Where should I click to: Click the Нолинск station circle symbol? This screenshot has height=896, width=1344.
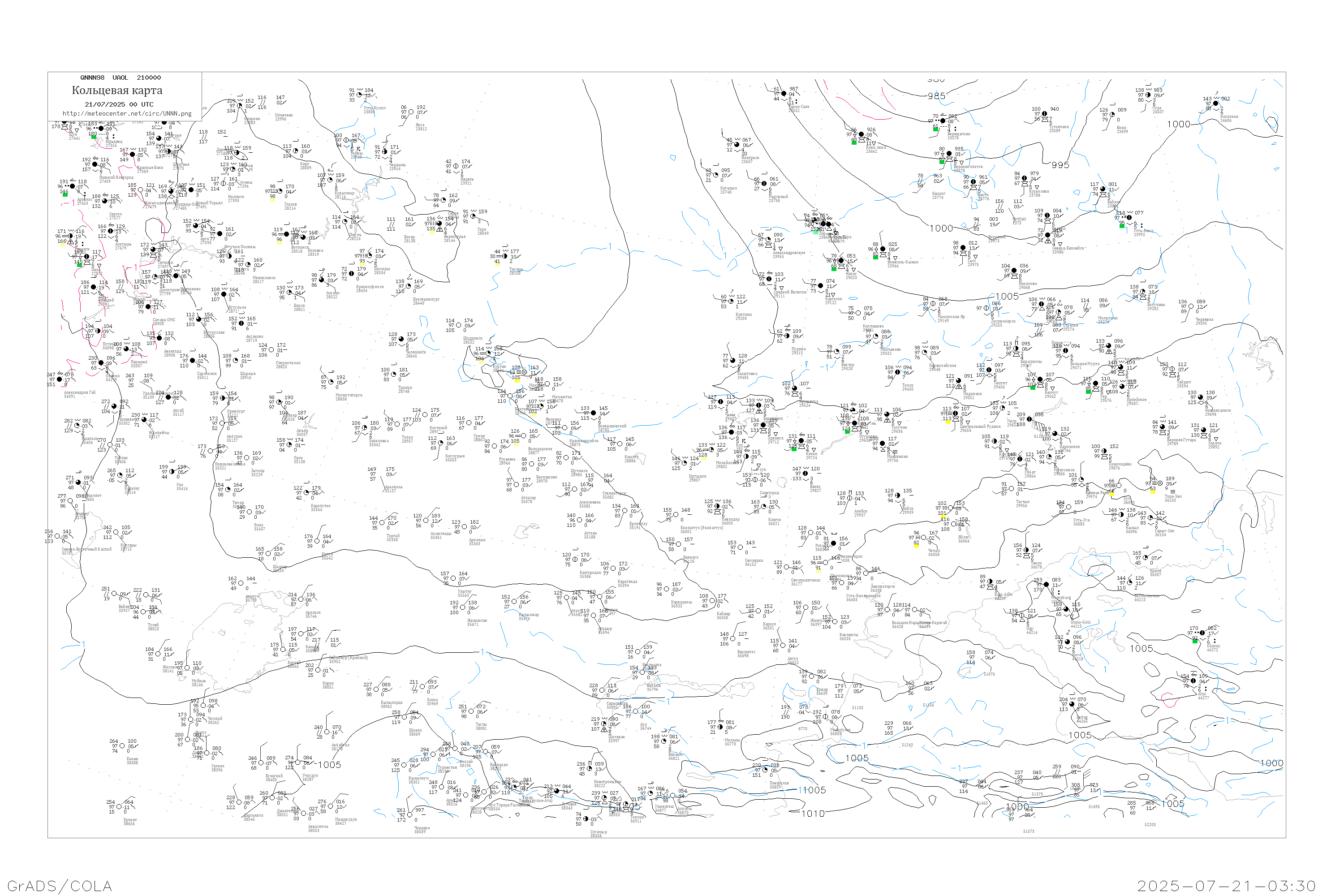224,184
